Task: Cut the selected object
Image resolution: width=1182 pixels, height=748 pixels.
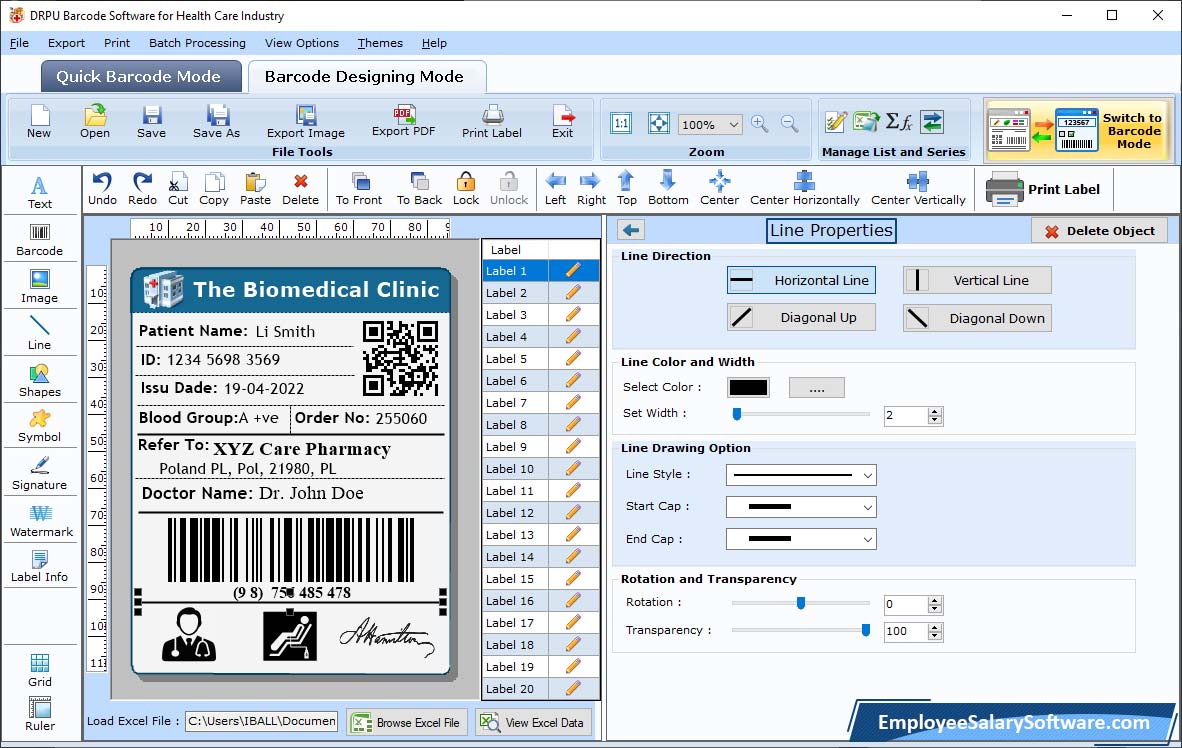Action: pyautogui.click(x=178, y=189)
